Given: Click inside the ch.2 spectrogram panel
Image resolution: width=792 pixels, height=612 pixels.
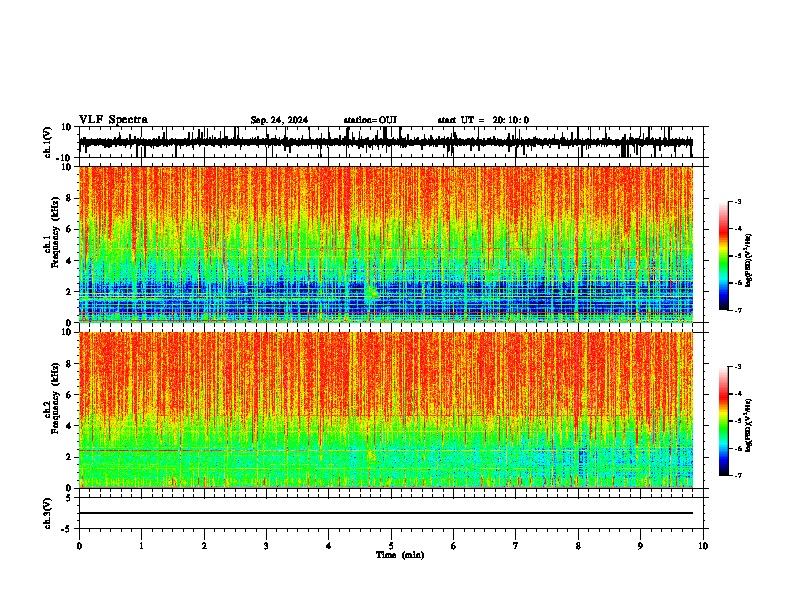Looking at the screenshot, I should [x=386, y=410].
